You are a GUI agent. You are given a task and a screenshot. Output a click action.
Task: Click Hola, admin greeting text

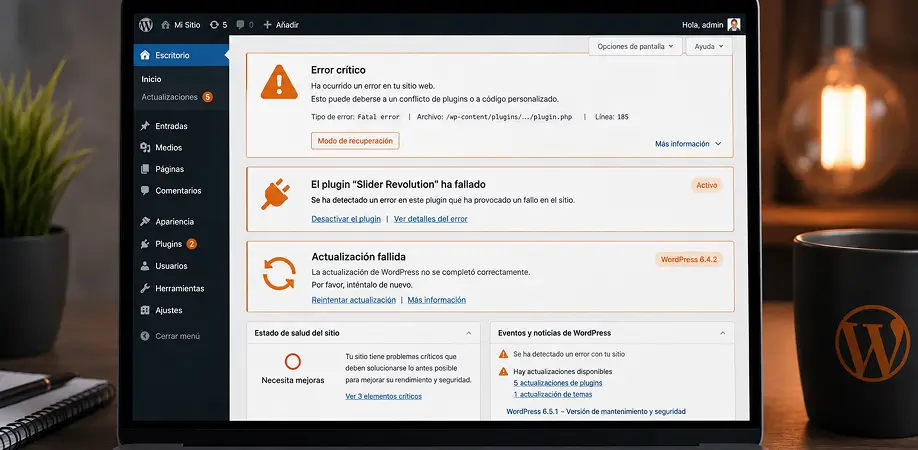tap(703, 25)
